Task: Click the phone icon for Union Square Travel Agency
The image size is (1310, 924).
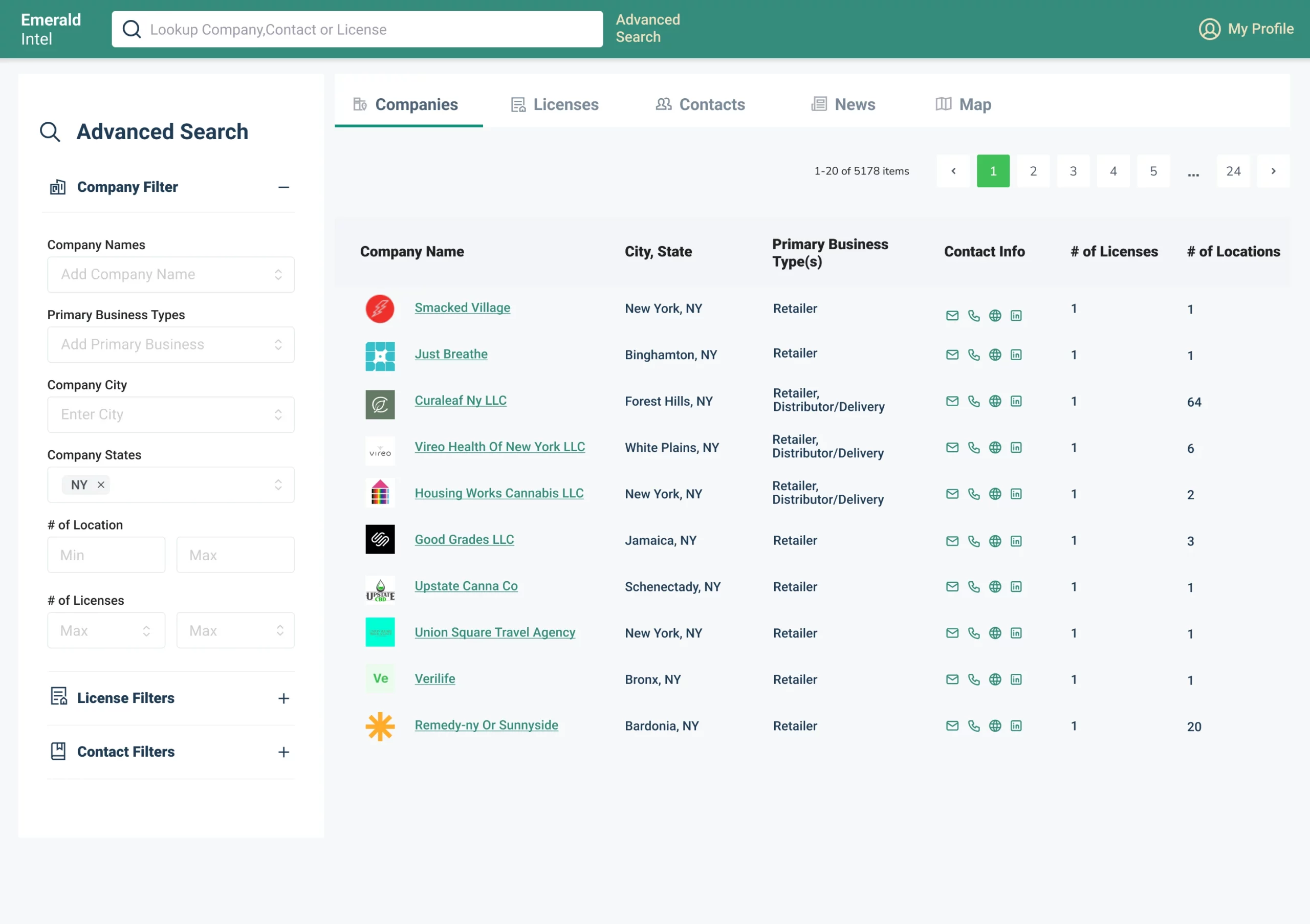Action: click(974, 633)
